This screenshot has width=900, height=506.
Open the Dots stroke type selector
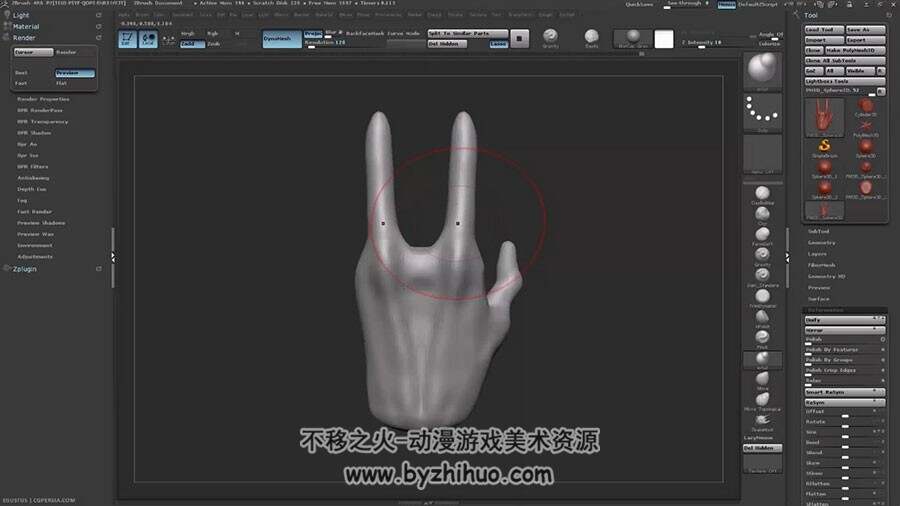762,113
